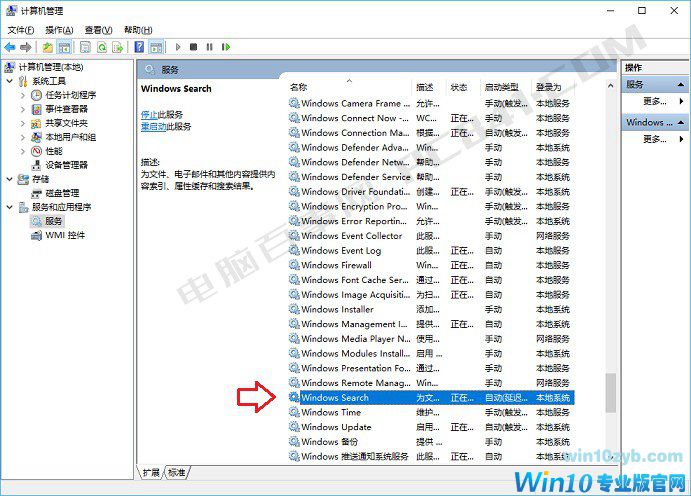691x496 pixels.
Task: Select 本地用户和组 in the tree
Action: pos(71,137)
